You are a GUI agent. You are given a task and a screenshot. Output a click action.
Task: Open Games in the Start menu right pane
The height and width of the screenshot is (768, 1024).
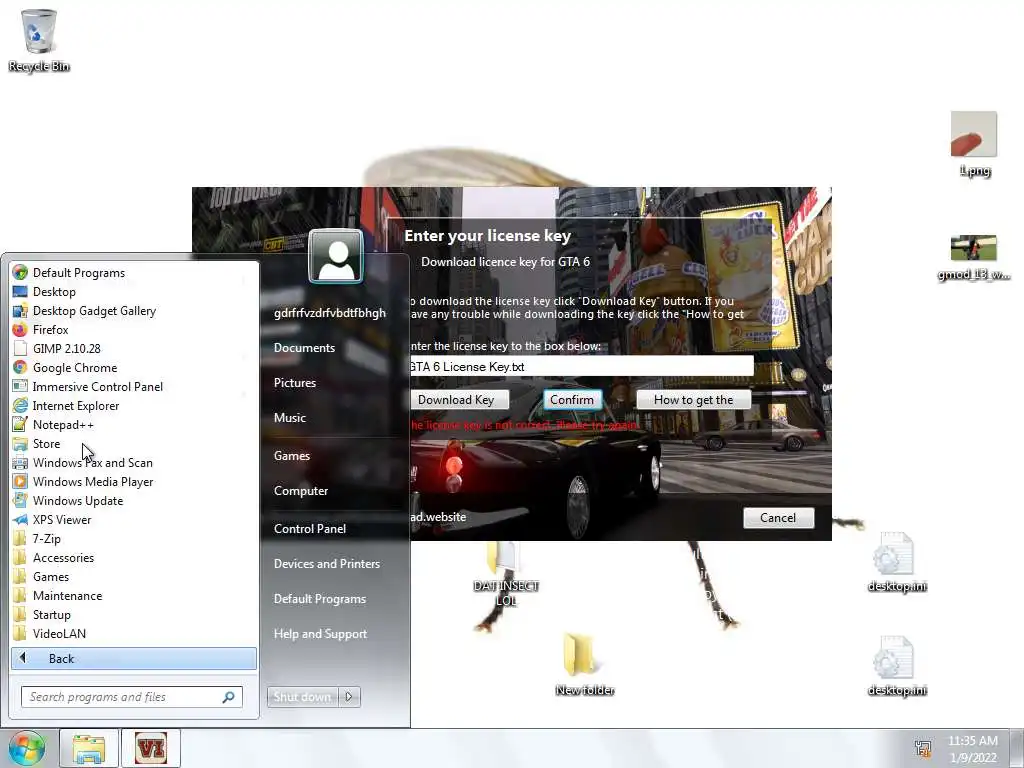coord(291,456)
